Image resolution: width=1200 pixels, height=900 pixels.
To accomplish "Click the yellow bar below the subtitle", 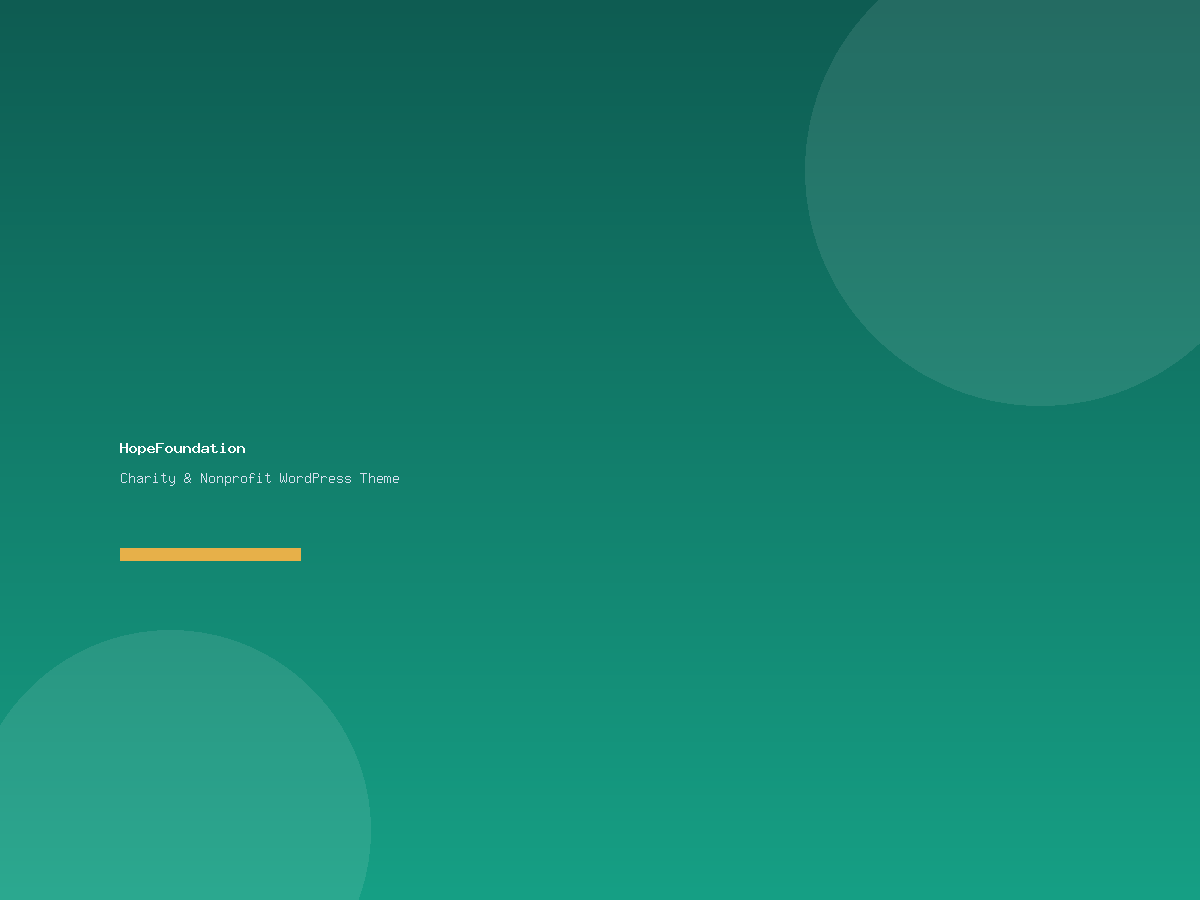I will [210, 554].
